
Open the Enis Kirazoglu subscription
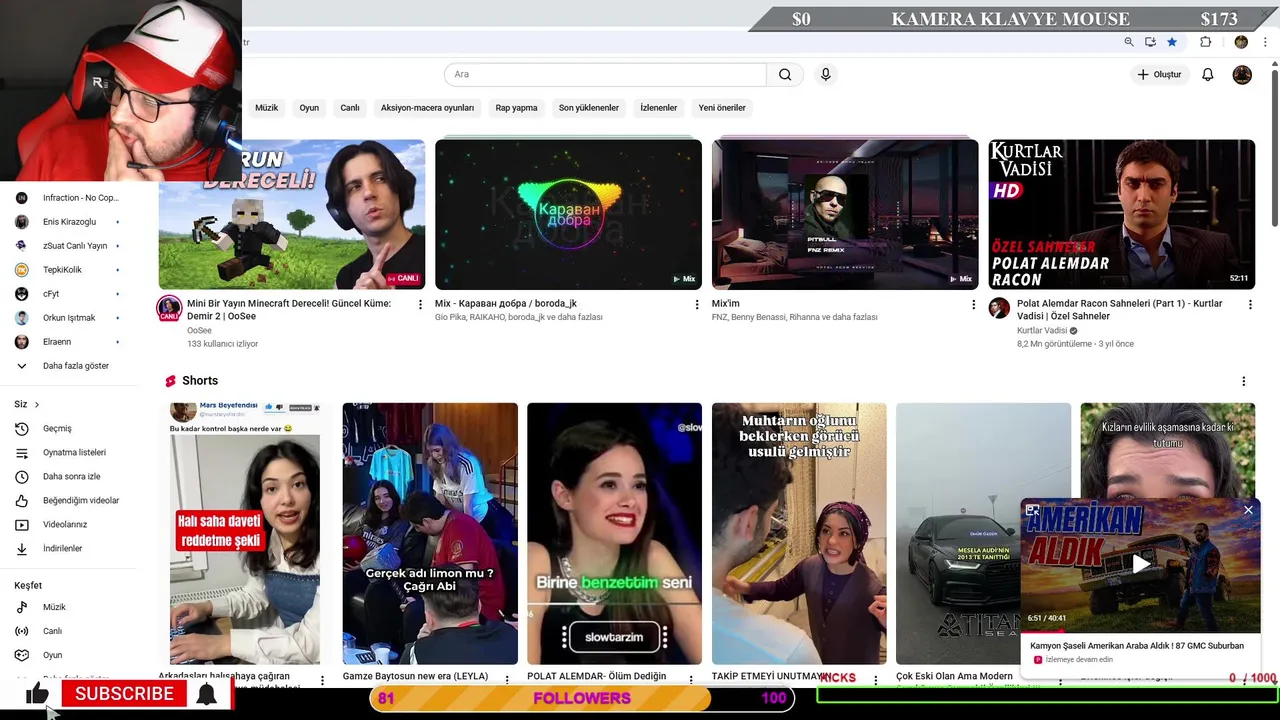point(69,222)
